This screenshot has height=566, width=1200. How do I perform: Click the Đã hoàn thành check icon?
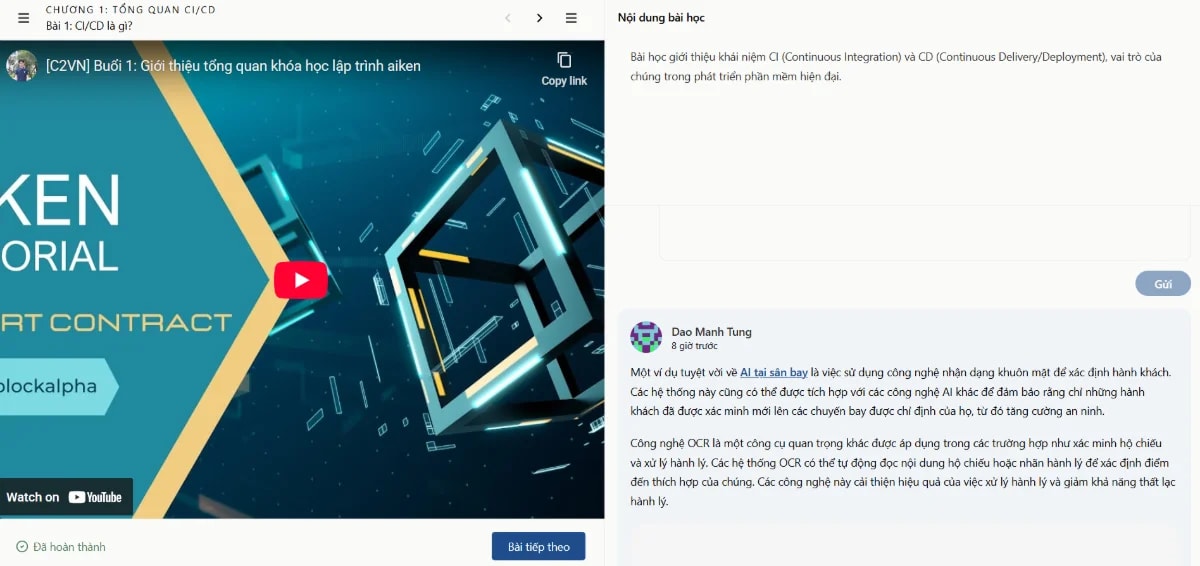22,547
